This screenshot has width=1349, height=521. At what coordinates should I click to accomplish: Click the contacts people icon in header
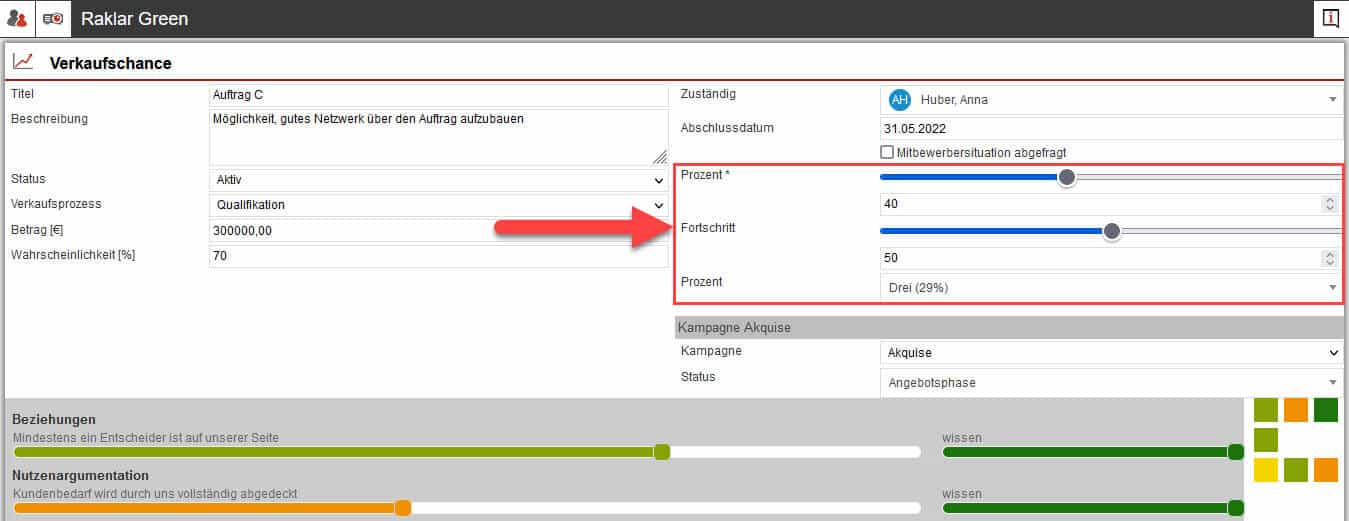[x=17, y=19]
